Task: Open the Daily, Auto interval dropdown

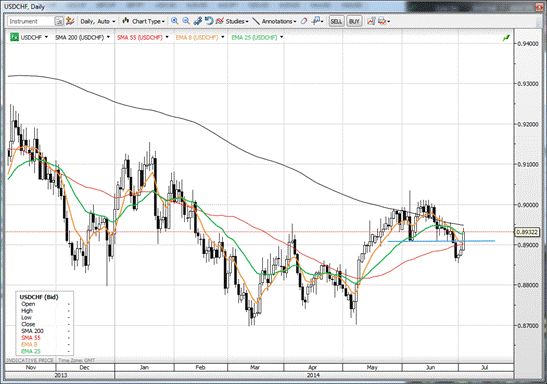Action: point(98,21)
